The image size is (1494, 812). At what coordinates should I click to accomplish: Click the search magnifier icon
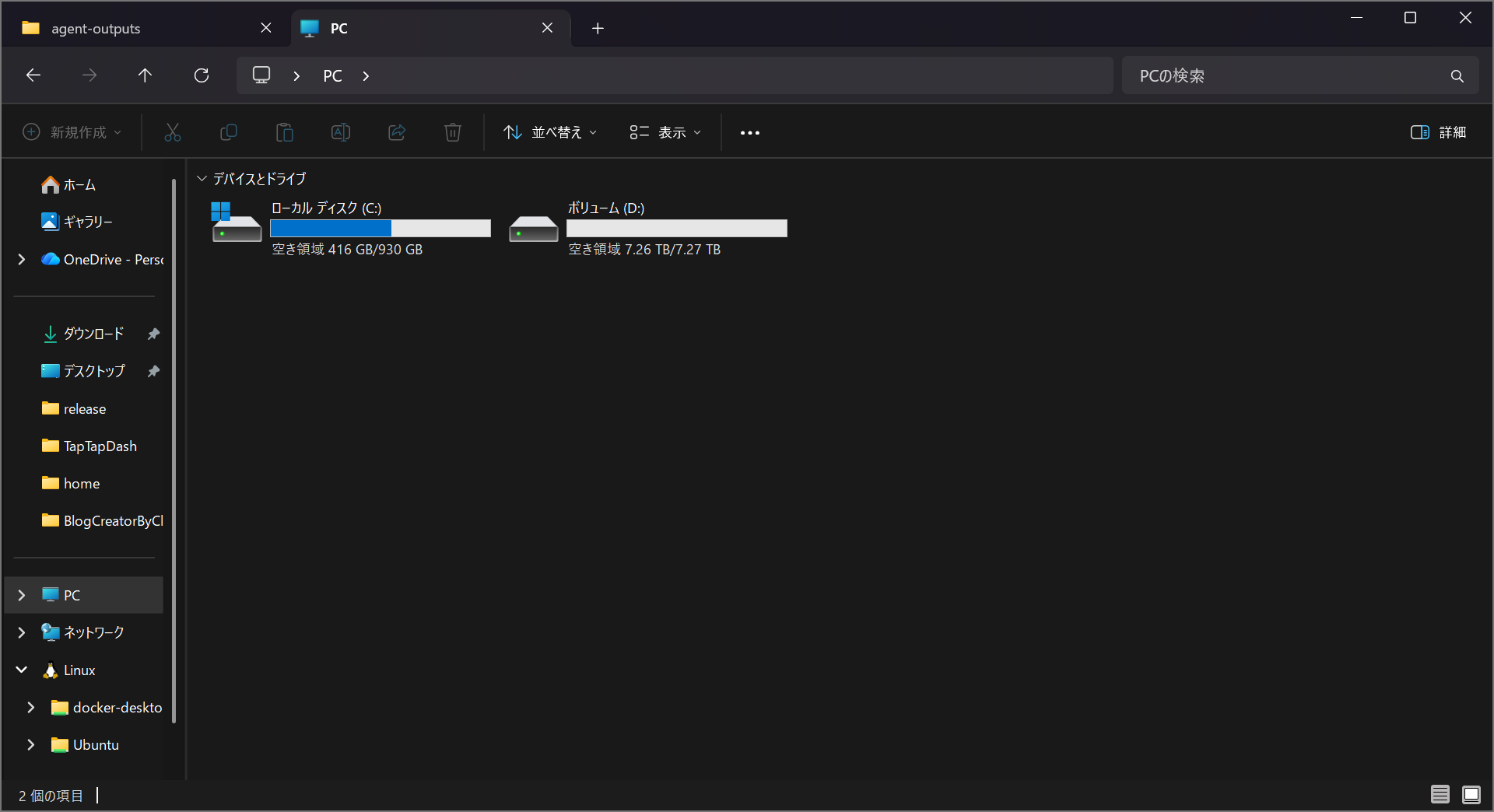(x=1457, y=76)
